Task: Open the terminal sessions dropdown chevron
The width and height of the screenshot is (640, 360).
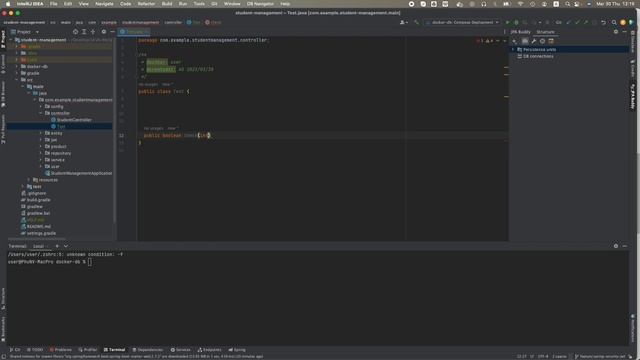Action: pyautogui.click(x=66, y=246)
